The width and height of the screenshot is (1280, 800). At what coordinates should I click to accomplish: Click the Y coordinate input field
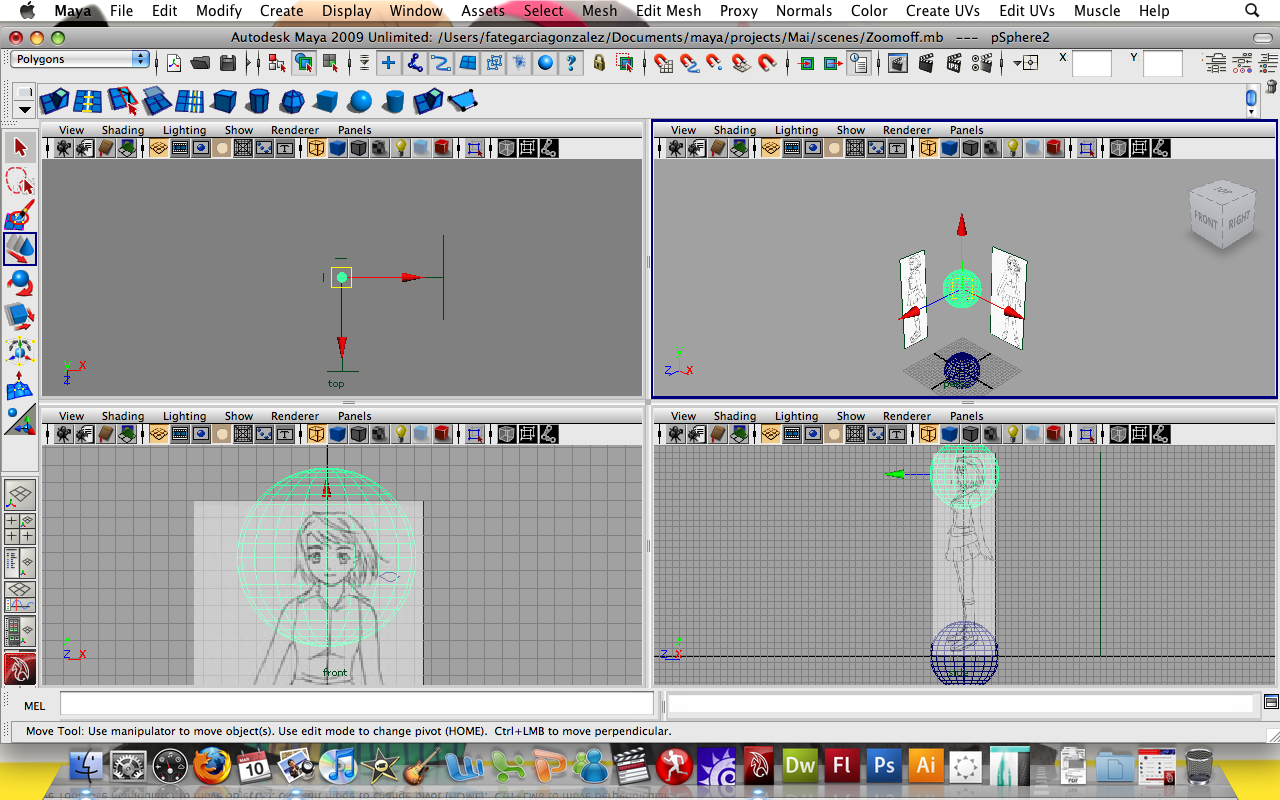[x=1163, y=64]
